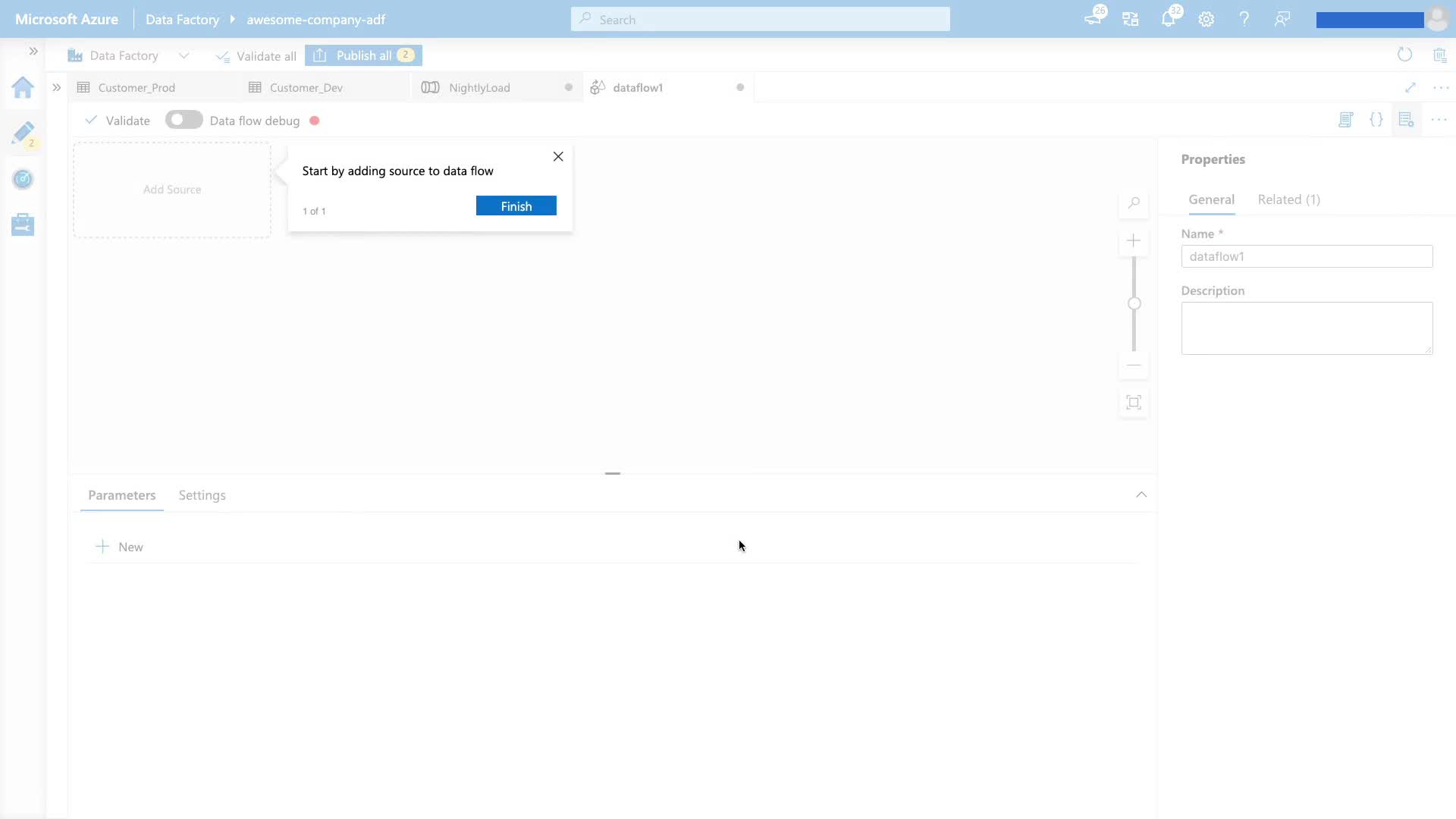Click the canvas zoom slider handle
The width and height of the screenshot is (1456, 819).
(1134, 304)
